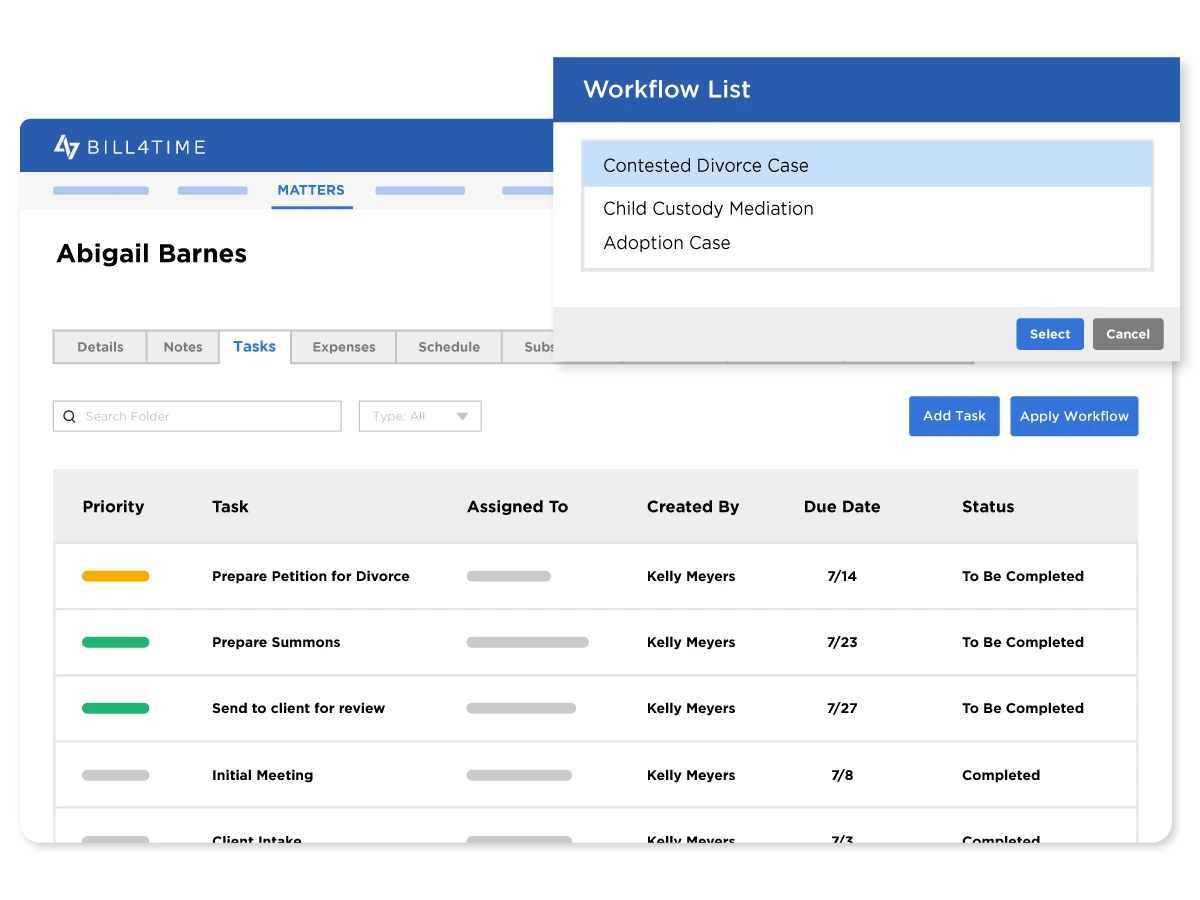Choose Contested Divorce Case workflow
The width and height of the screenshot is (1200, 900).
point(706,166)
